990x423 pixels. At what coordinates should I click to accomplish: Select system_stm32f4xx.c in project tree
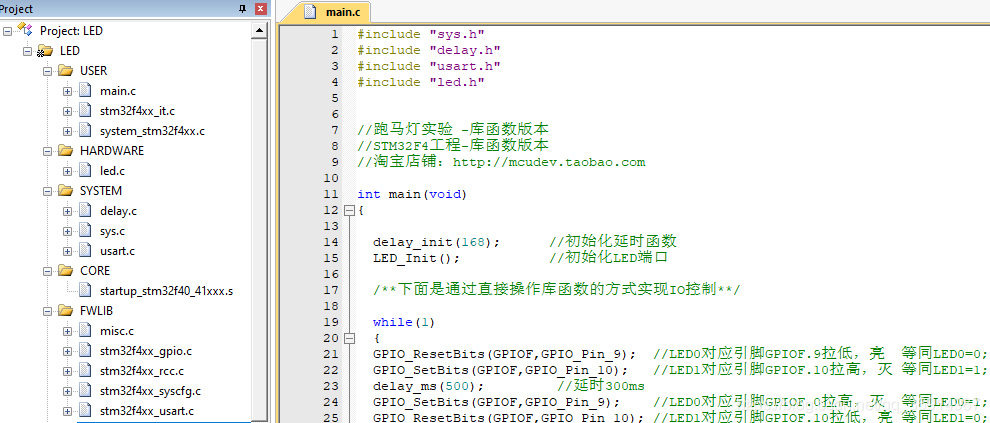point(152,131)
